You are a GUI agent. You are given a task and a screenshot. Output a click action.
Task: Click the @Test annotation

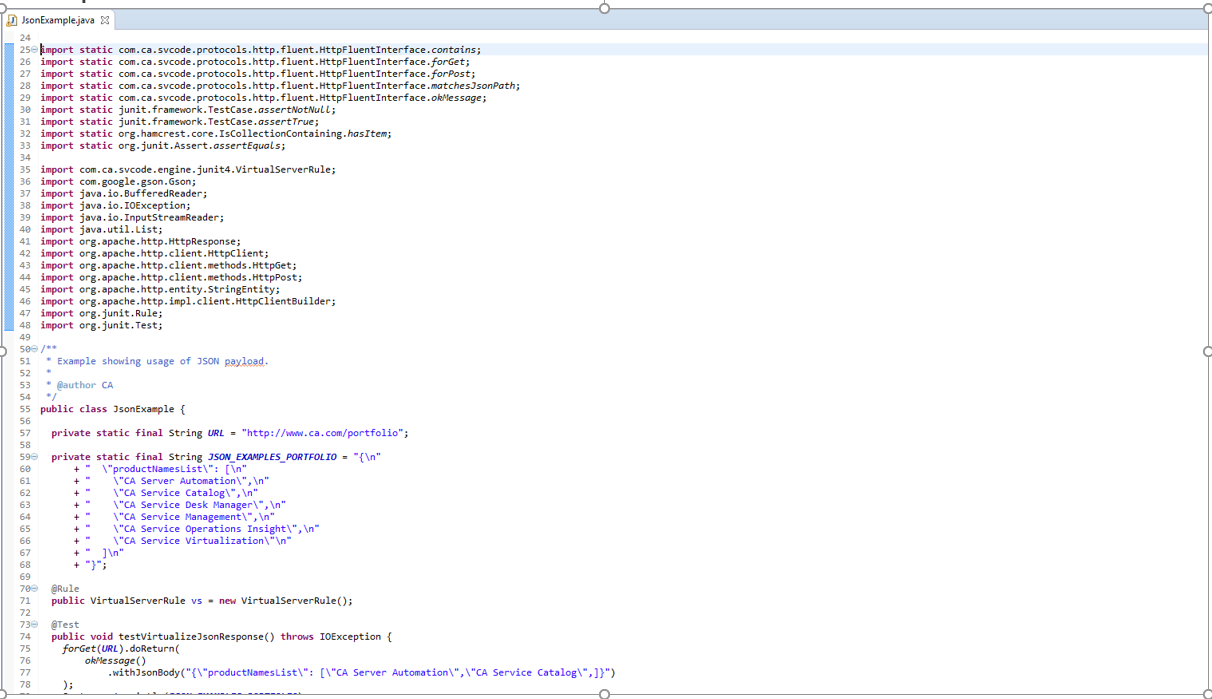[x=65, y=625]
